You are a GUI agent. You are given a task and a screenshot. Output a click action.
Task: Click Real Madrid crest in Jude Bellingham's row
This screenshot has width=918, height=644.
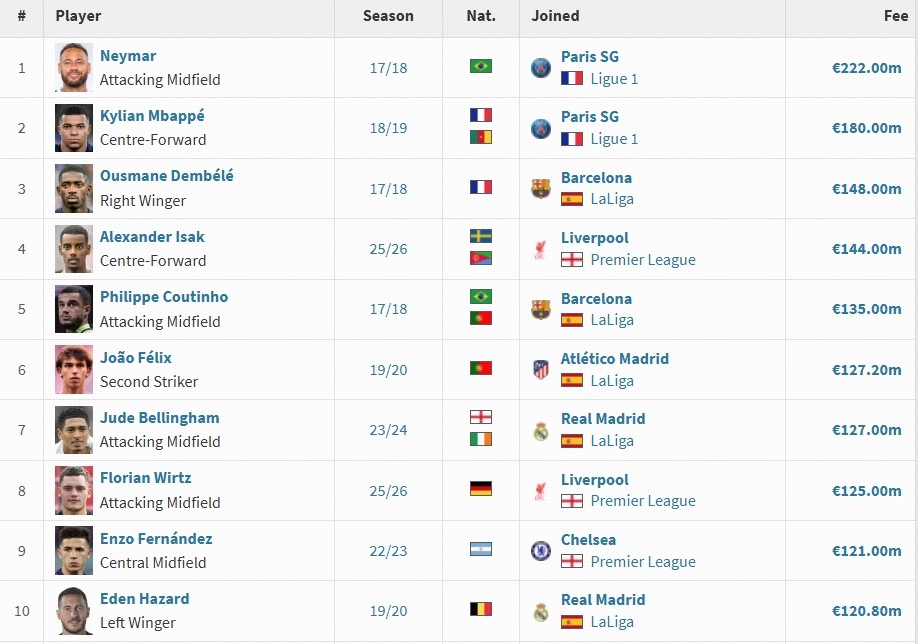pos(540,431)
